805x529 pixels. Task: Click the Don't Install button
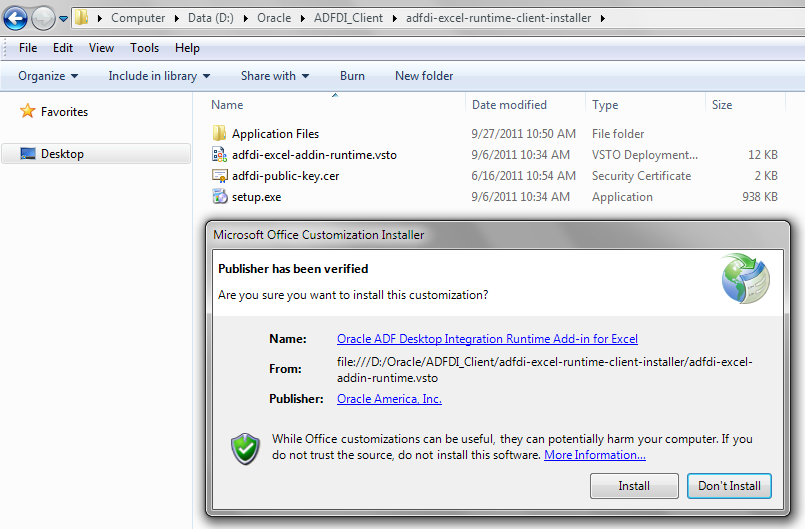pos(729,486)
